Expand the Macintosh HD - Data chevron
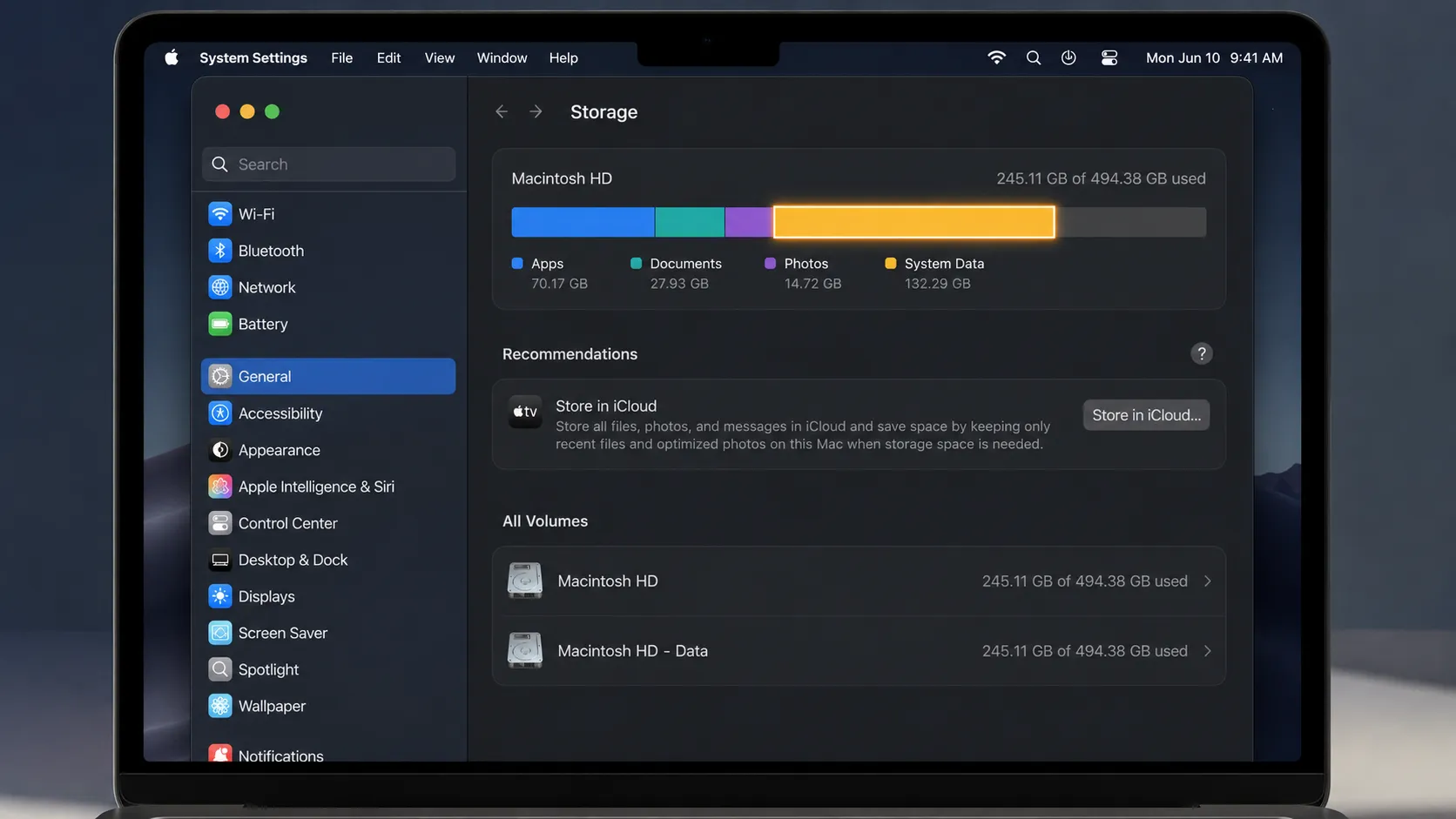Image resolution: width=1456 pixels, height=819 pixels. [x=1208, y=651]
